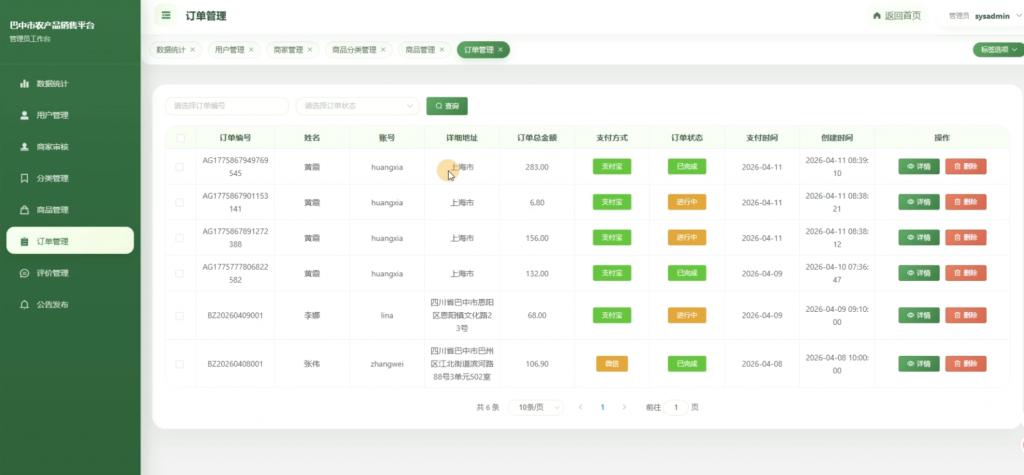
Task: Click the 查询 search button
Action: (x=447, y=106)
